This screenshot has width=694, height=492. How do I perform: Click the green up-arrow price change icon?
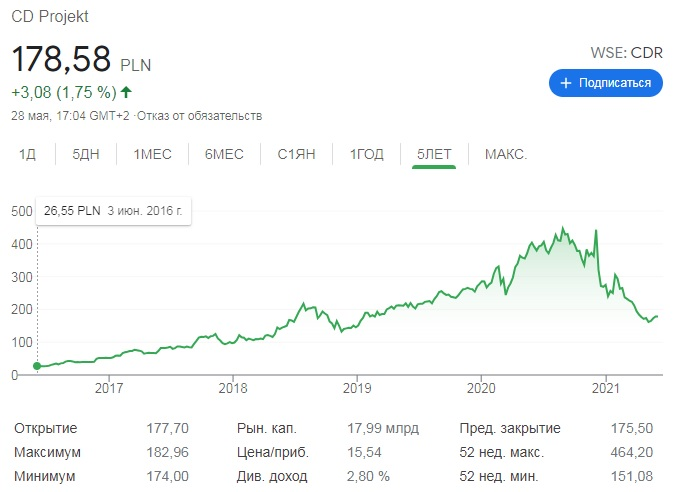pos(126,92)
